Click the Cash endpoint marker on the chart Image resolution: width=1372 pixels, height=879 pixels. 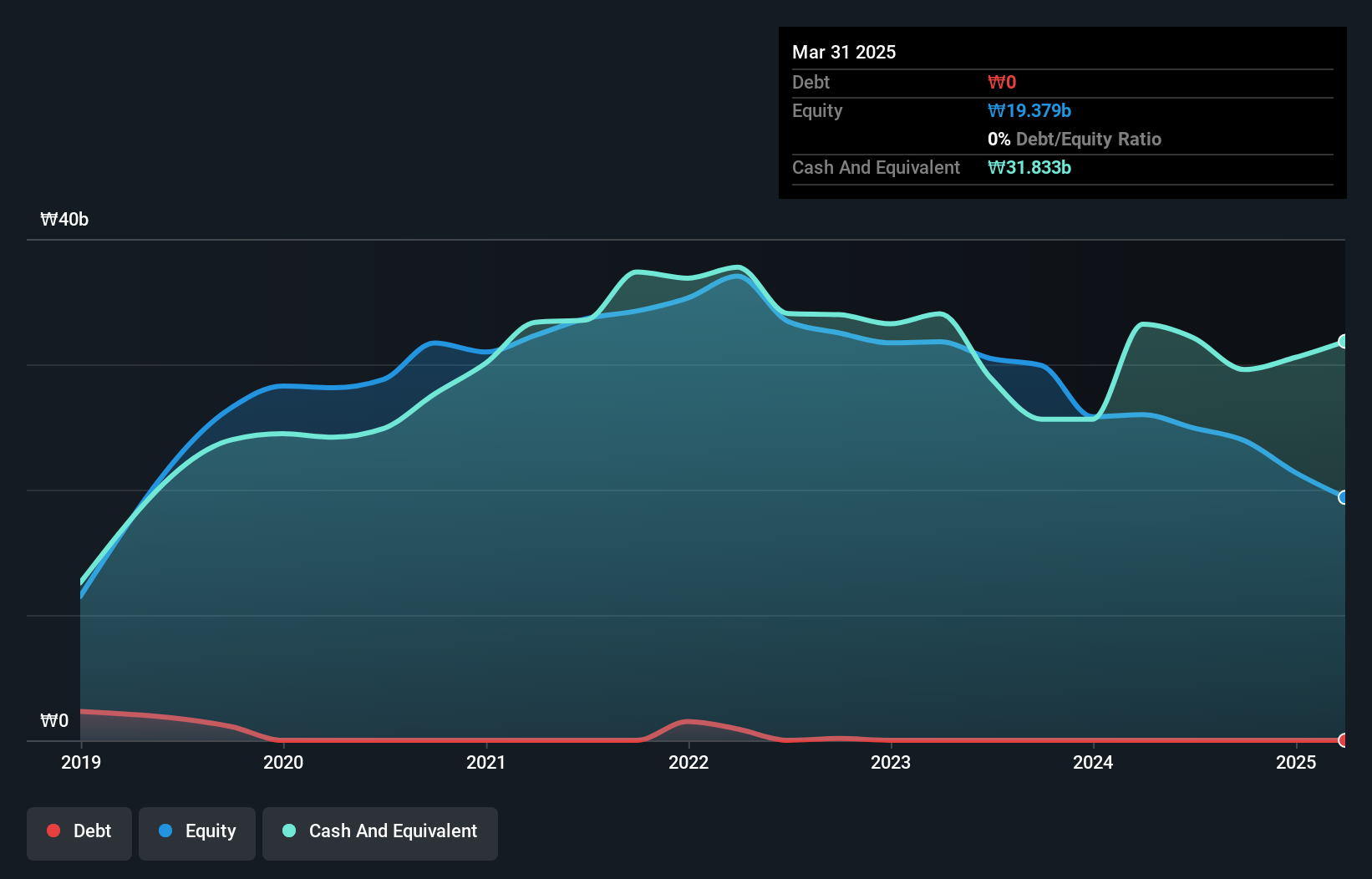point(1344,341)
